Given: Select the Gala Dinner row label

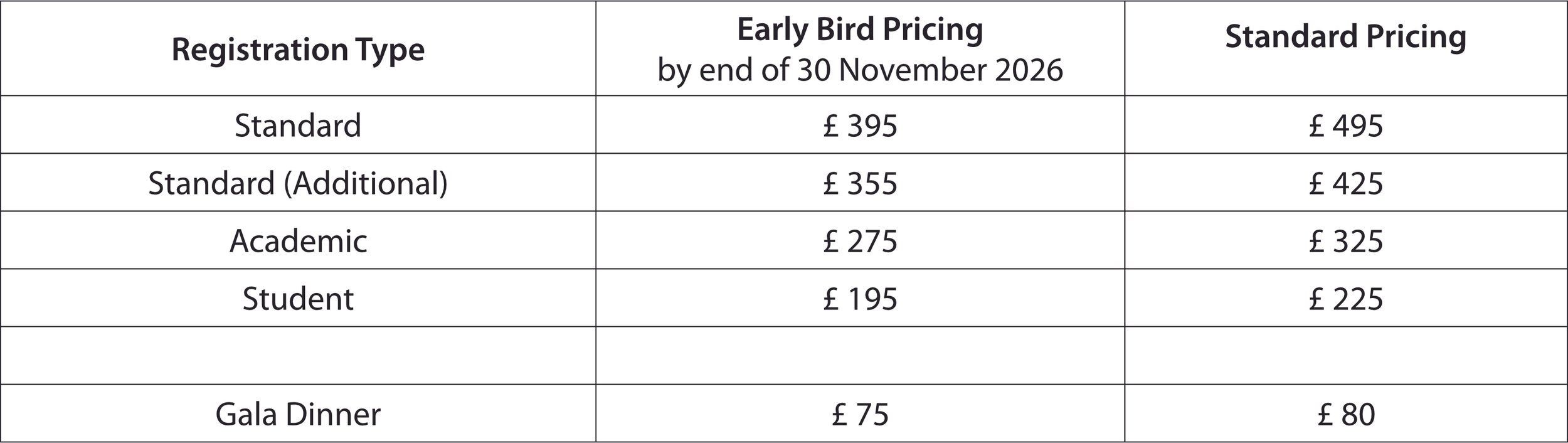Looking at the screenshot, I should pyautogui.click(x=298, y=414).
